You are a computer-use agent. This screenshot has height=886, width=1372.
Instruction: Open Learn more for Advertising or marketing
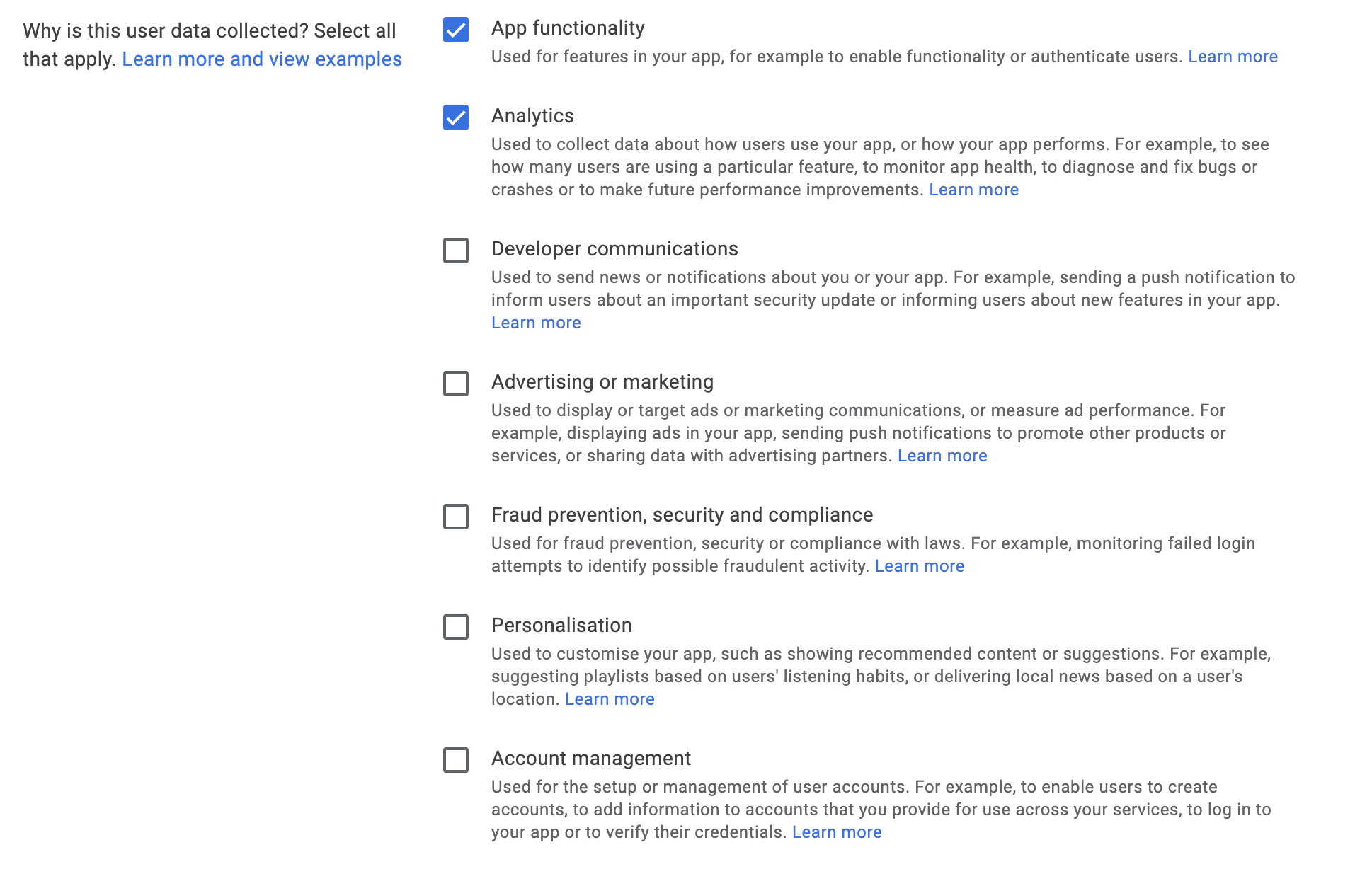pyautogui.click(x=942, y=456)
